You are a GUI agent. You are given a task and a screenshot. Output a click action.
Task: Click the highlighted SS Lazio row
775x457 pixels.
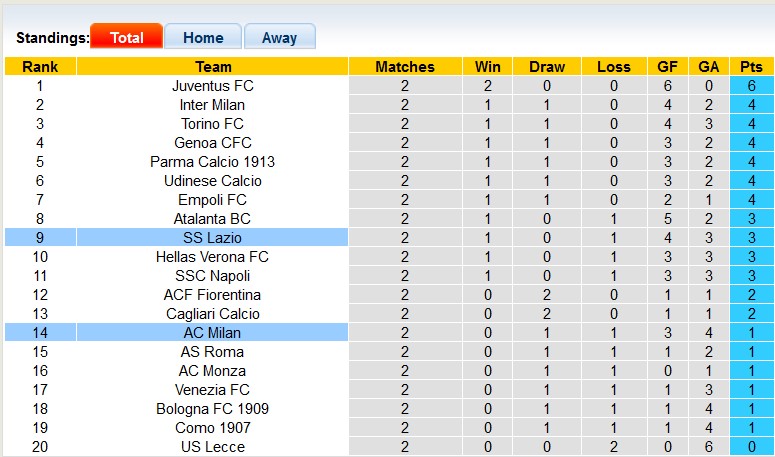tap(213, 238)
